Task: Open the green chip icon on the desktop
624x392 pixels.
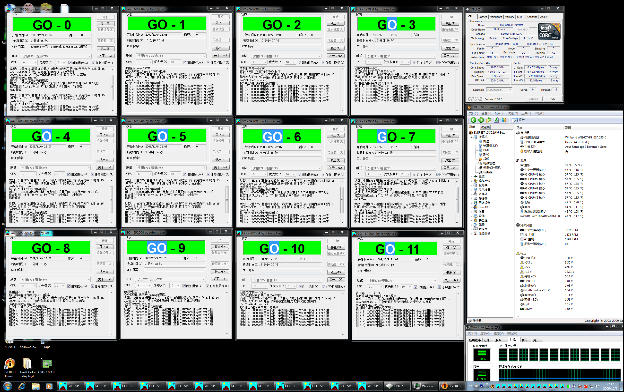Action: pos(47,364)
